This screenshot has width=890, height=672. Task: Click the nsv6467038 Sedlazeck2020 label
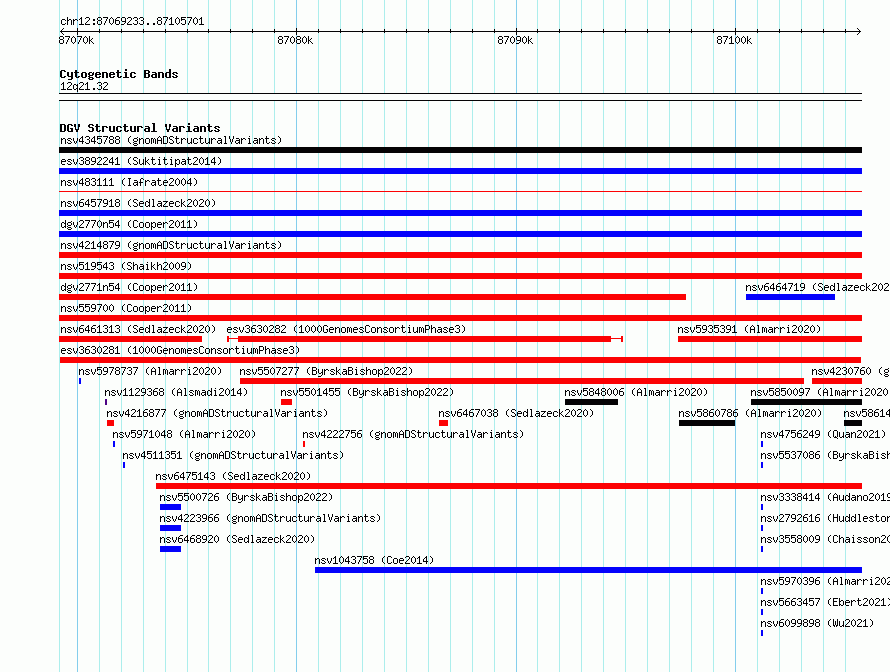coord(516,413)
